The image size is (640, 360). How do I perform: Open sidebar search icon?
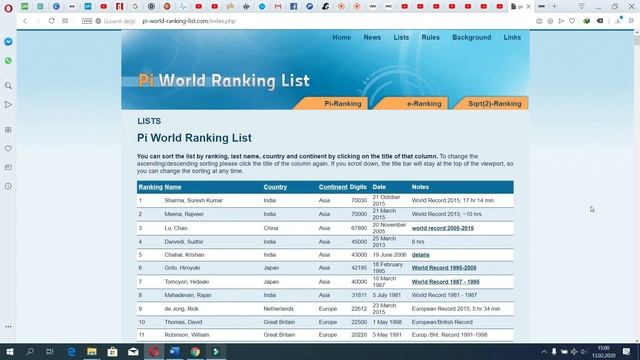(x=8, y=86)
